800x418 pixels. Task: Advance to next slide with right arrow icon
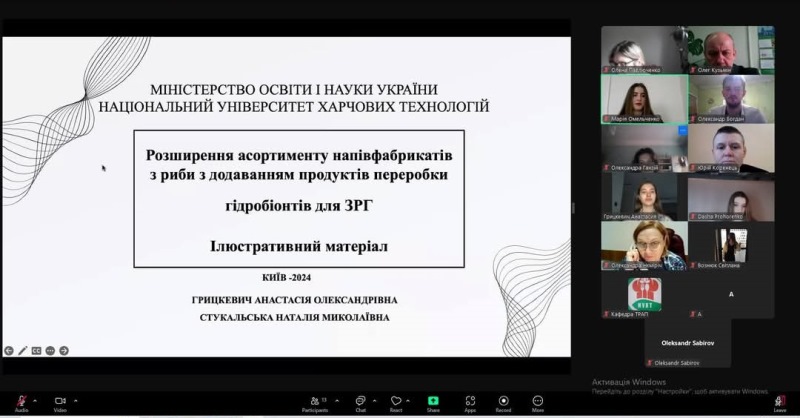(x=64, y=351)
